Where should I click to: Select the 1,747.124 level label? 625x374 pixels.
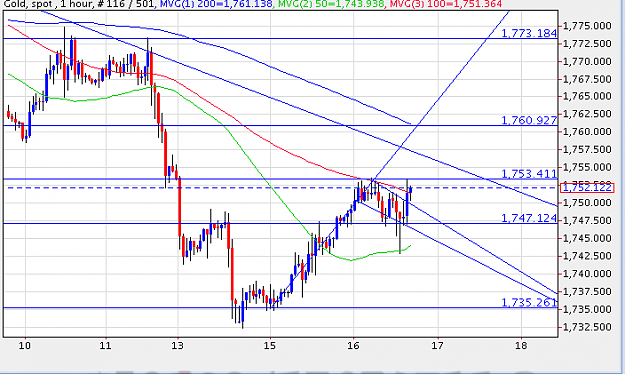(x=529, y=218)
